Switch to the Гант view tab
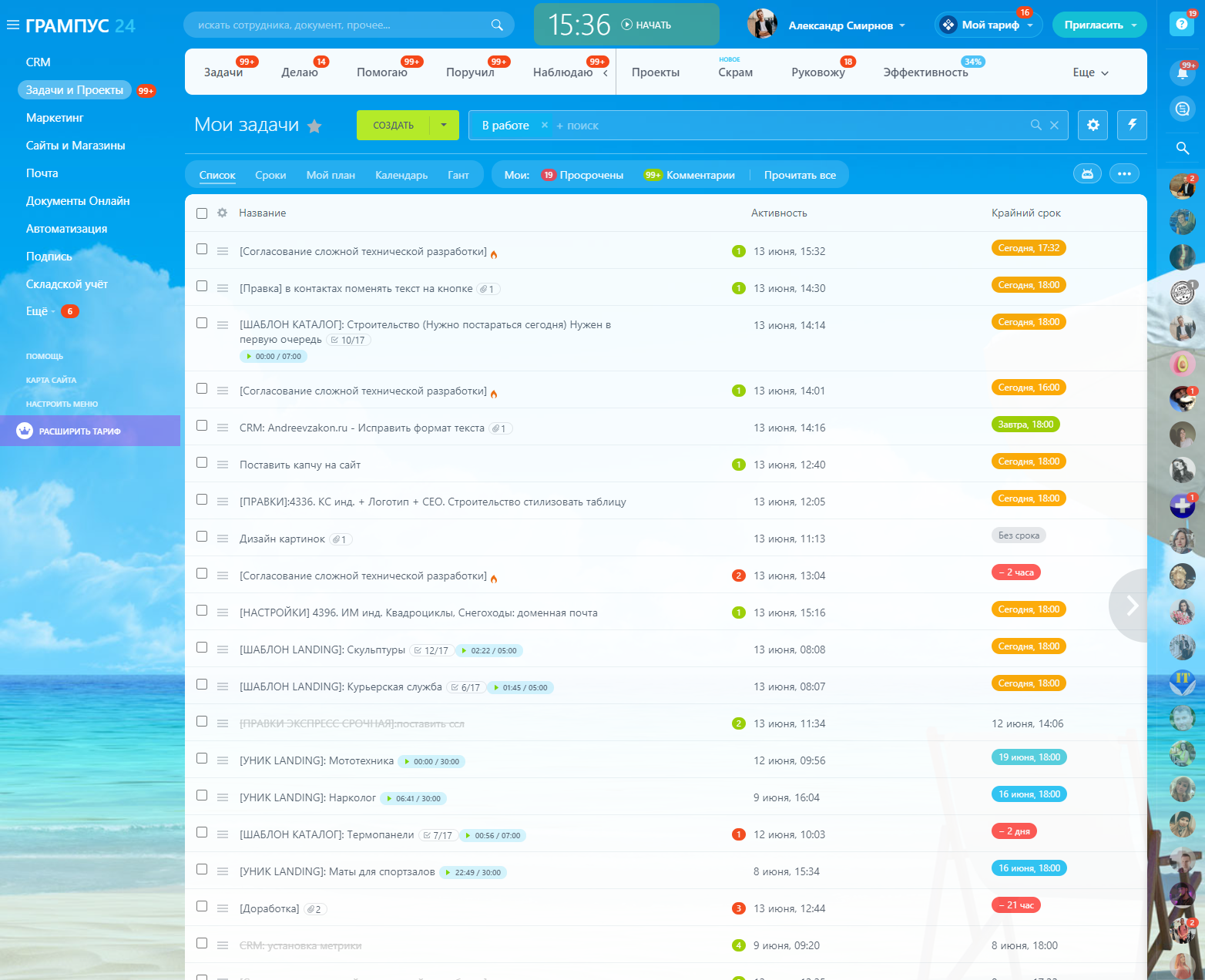 458,175
